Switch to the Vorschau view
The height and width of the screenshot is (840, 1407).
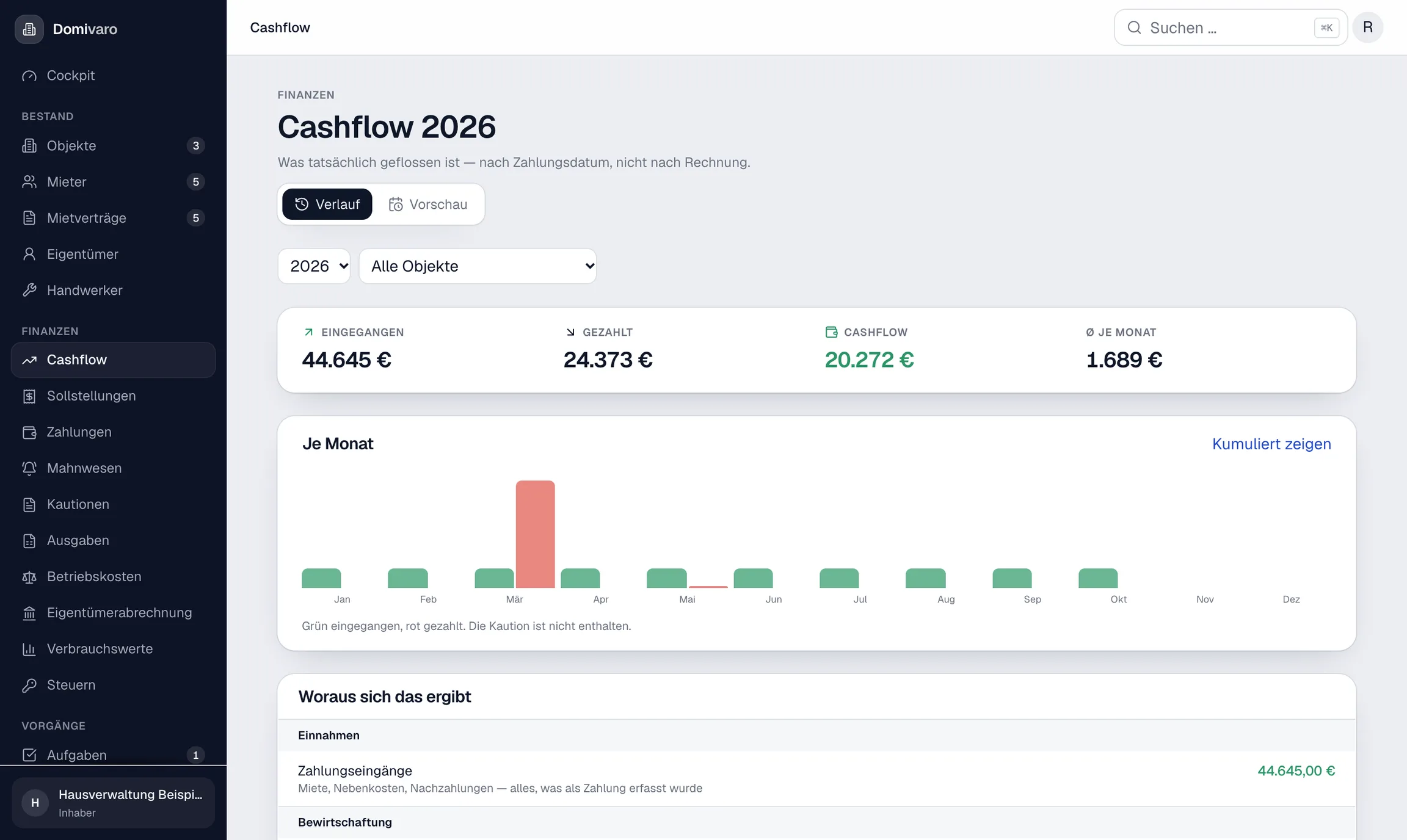coord(428,204)
